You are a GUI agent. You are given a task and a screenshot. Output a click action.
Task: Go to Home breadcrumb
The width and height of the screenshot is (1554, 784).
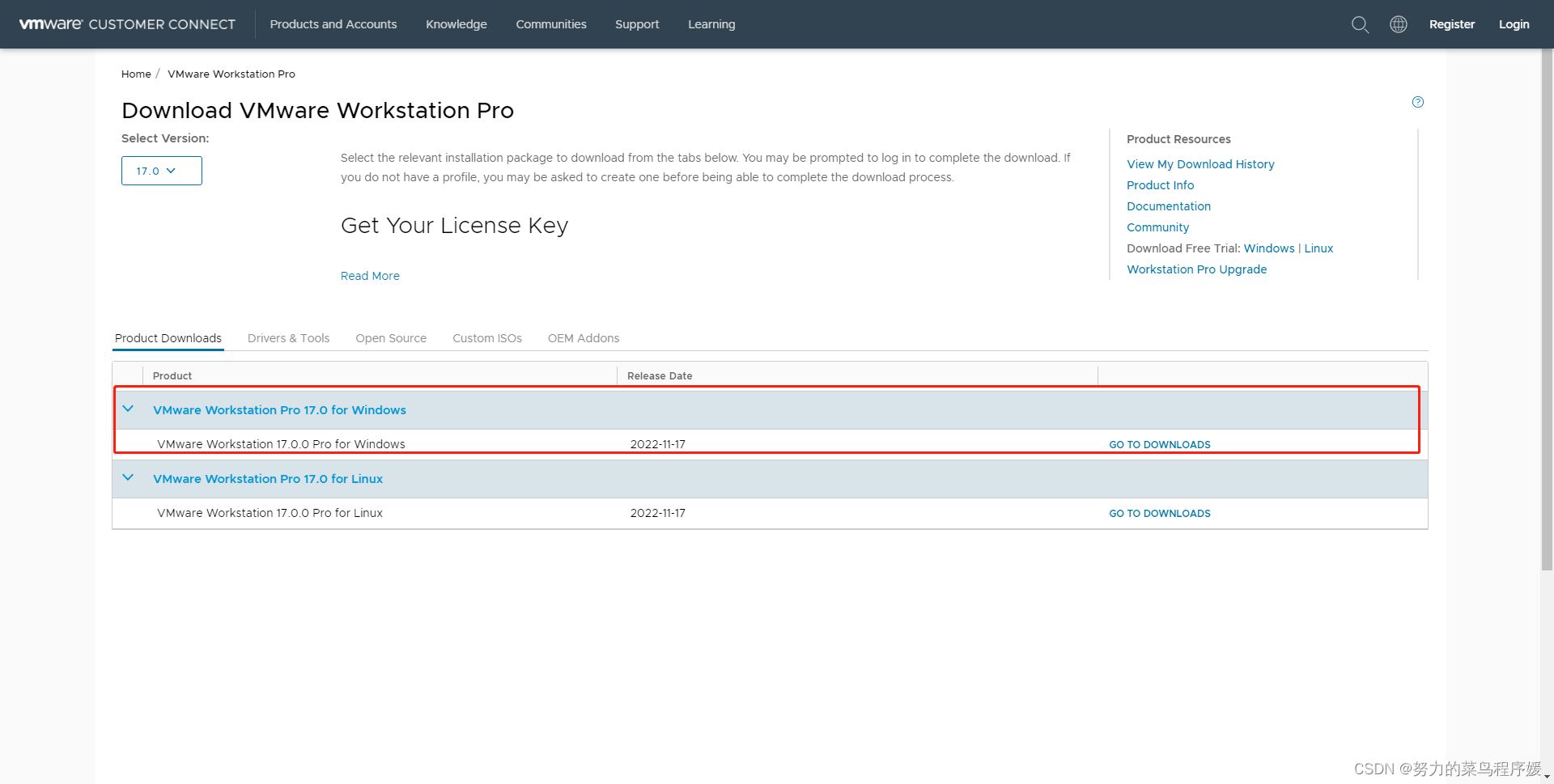tap(136, 74)
